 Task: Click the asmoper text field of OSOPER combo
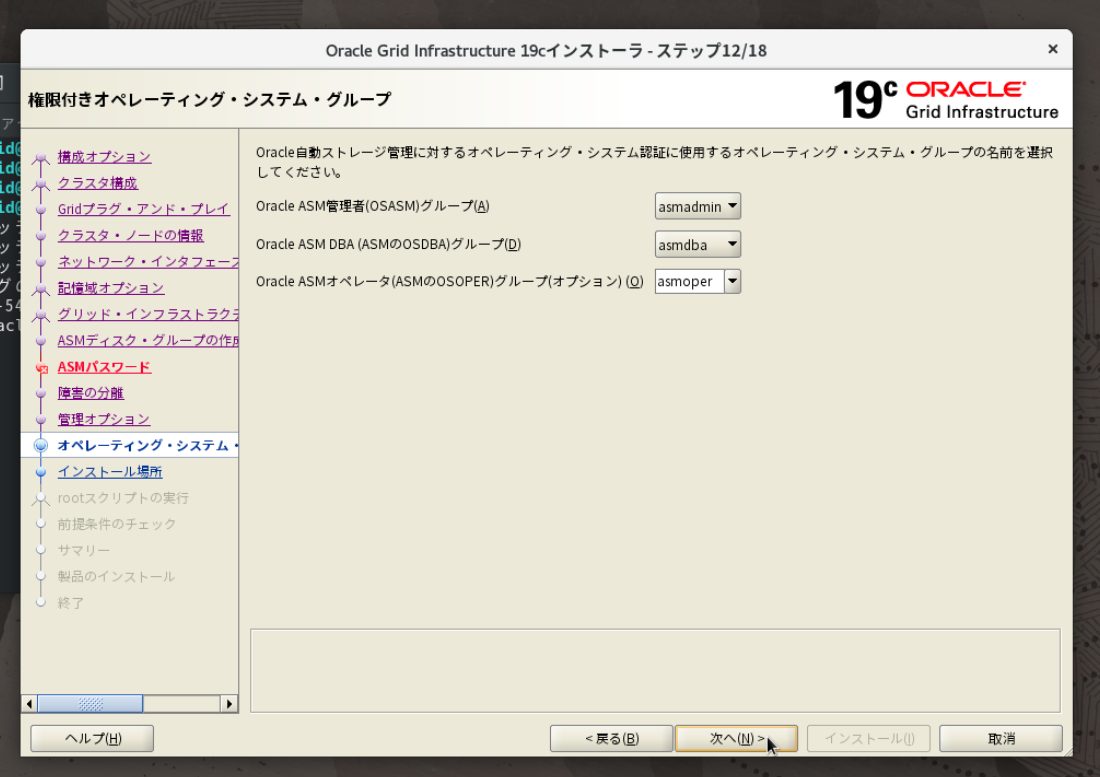689,281
